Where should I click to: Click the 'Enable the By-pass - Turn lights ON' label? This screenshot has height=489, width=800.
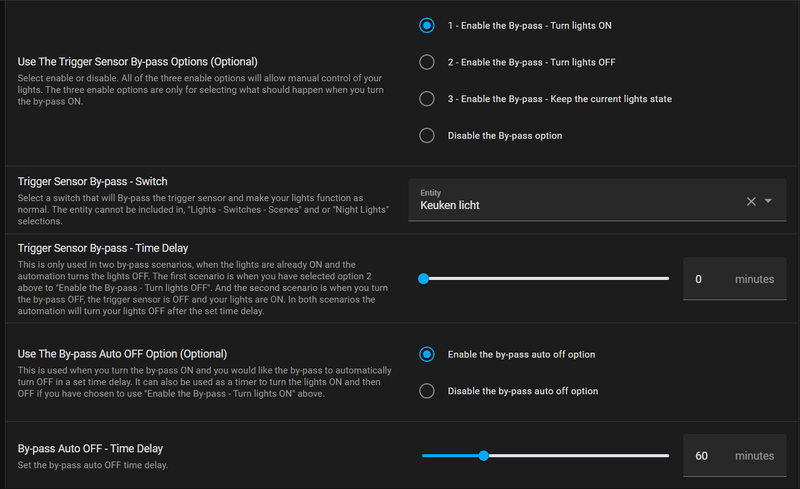[529, 26]
